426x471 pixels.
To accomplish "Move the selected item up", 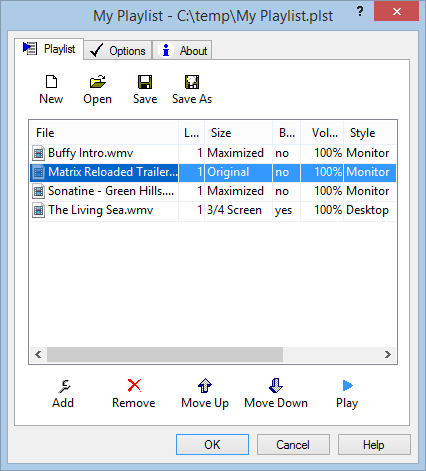I will click(205, 386).
